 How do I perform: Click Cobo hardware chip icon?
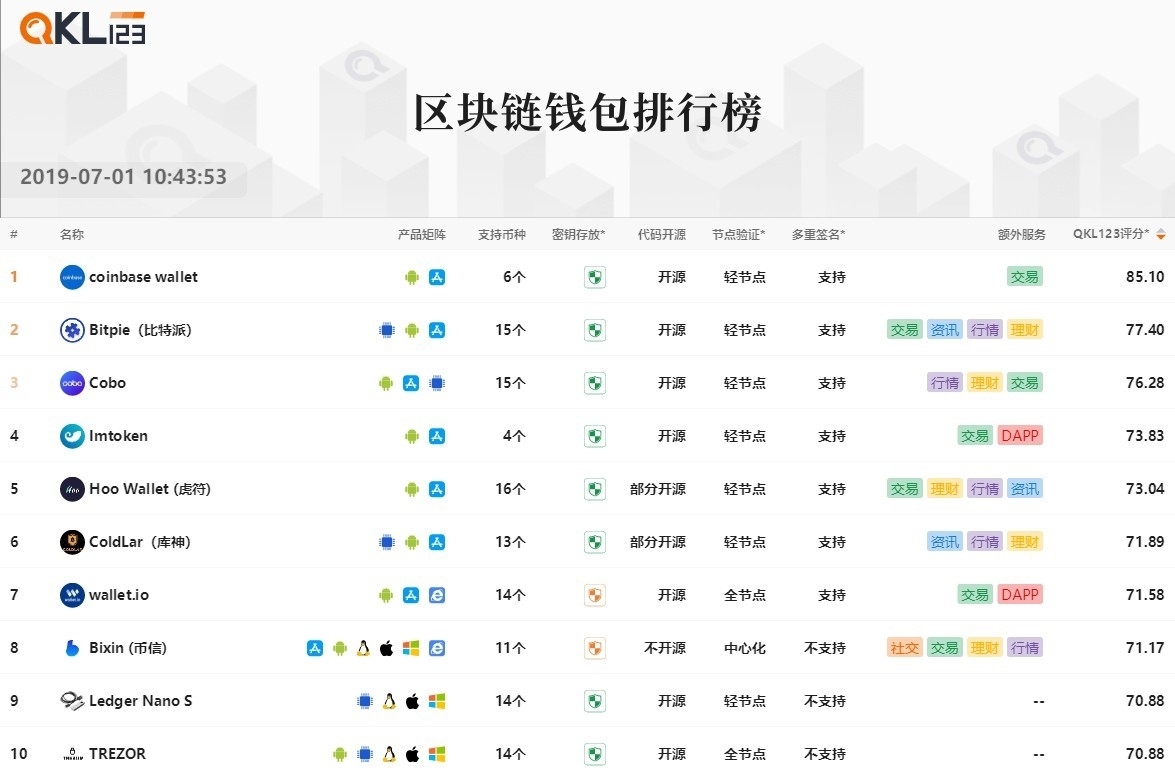pos(437,383)
